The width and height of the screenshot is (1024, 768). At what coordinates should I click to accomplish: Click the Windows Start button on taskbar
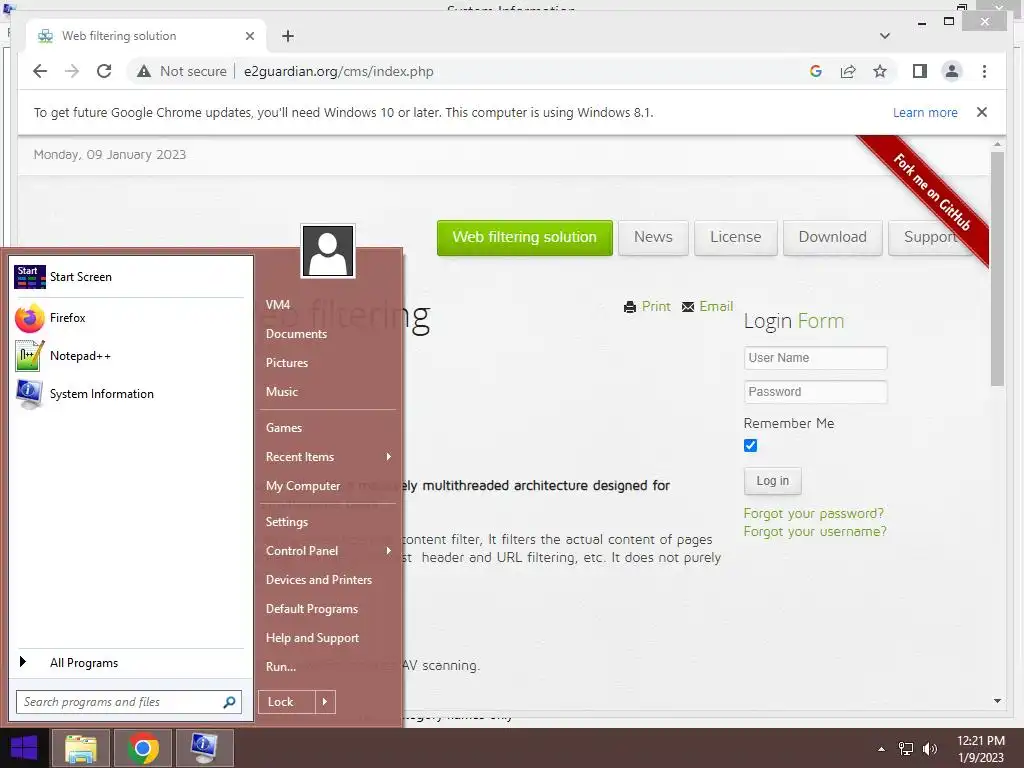[24, 748]
